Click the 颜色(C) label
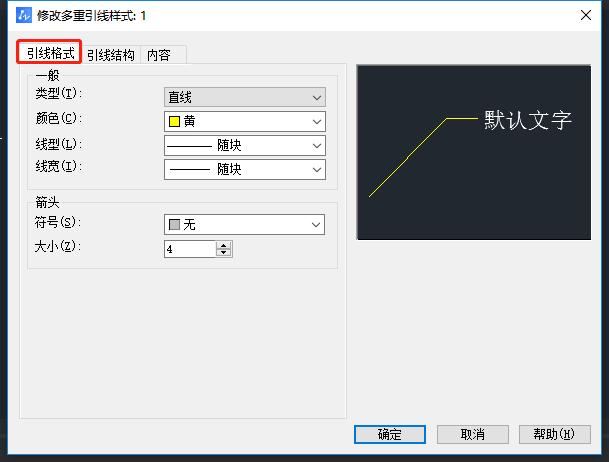Image resolution: width=609 pixels, height=462 pixels. (59, 118)
